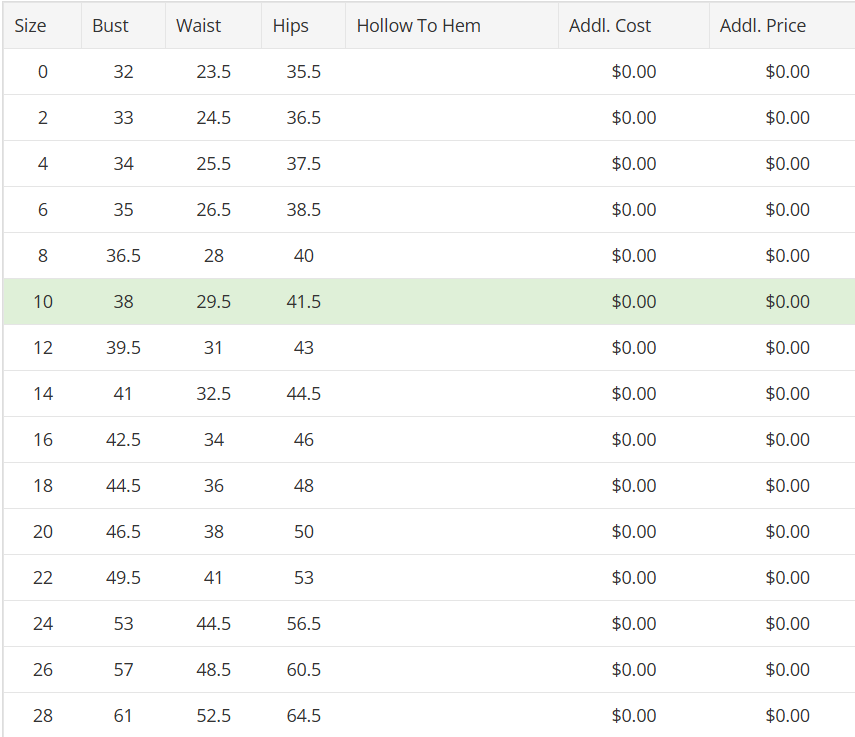Select the Size column header

(43, 26)
